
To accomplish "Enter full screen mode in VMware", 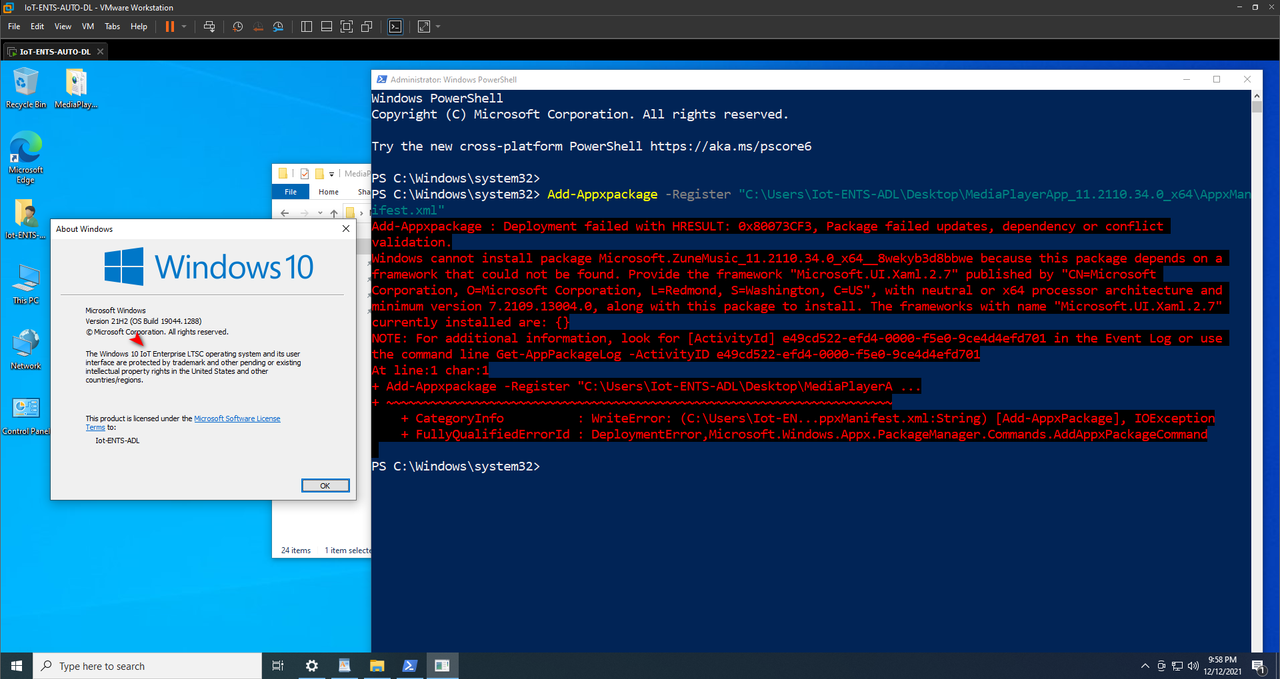I will (x=346, y=26).
